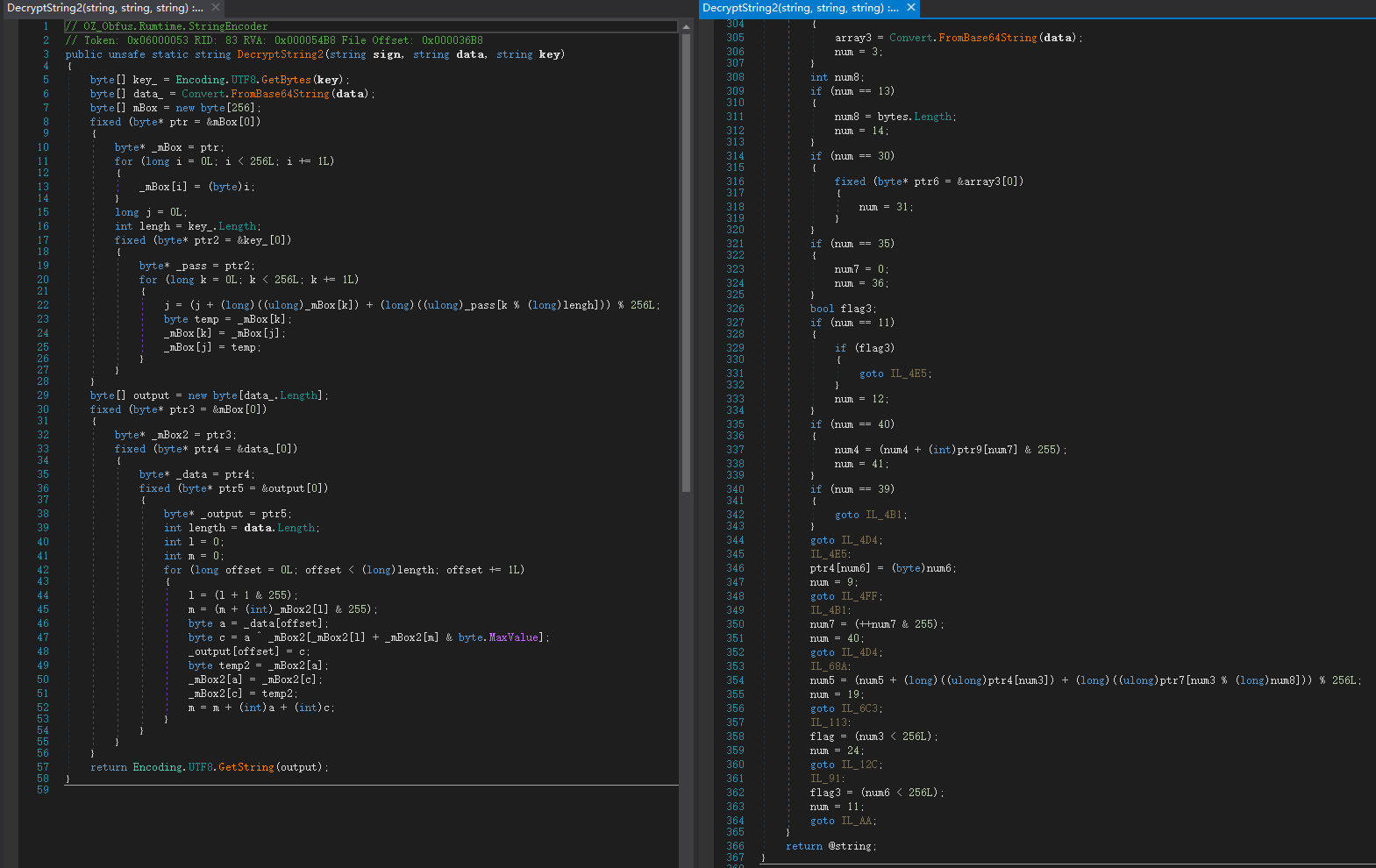Click the 'mBox' declaration on line 7
Image resolution: width=1376 pixels, height=868 pixels.
coord(145,108)
